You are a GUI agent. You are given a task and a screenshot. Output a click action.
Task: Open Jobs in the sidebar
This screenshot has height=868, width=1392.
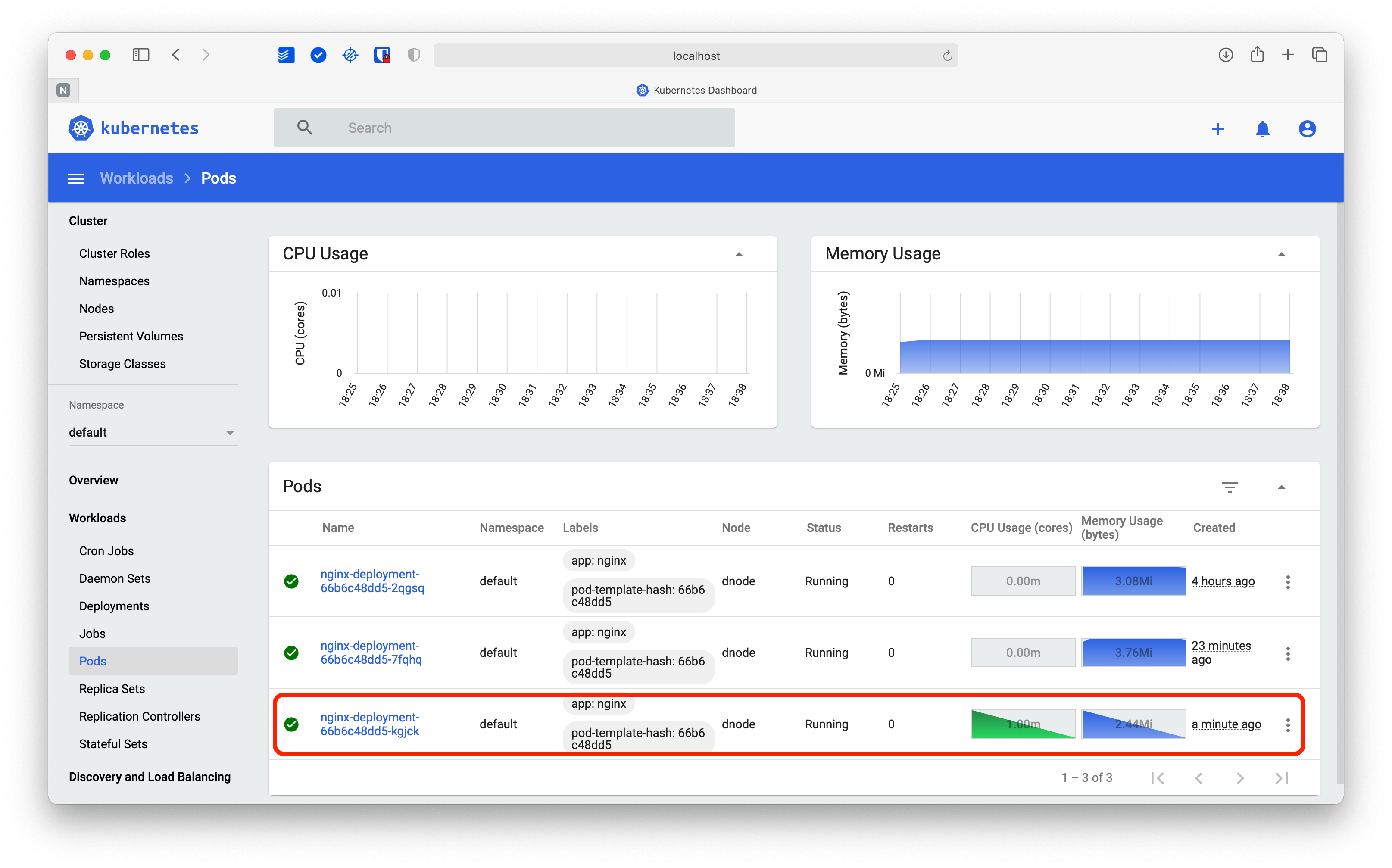click(92, 634)
